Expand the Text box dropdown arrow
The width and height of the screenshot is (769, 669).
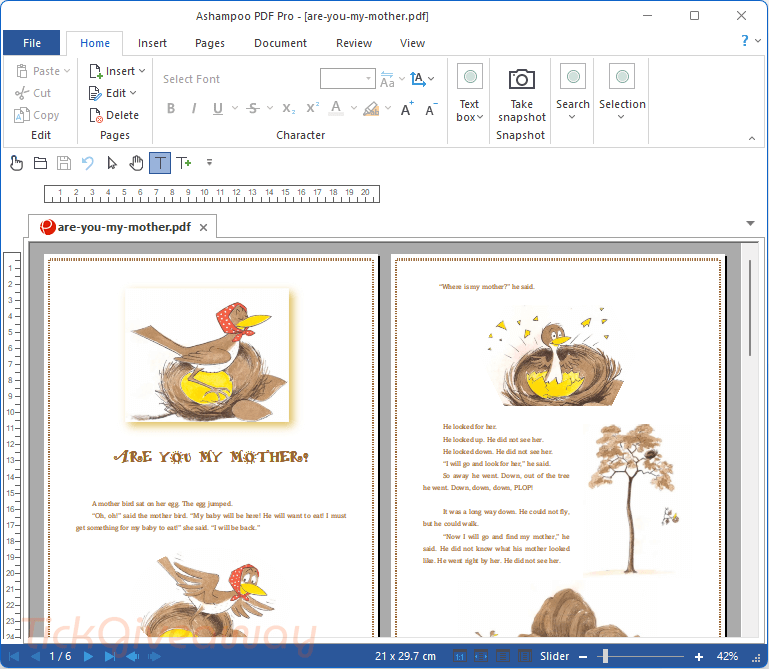[480, 117]
